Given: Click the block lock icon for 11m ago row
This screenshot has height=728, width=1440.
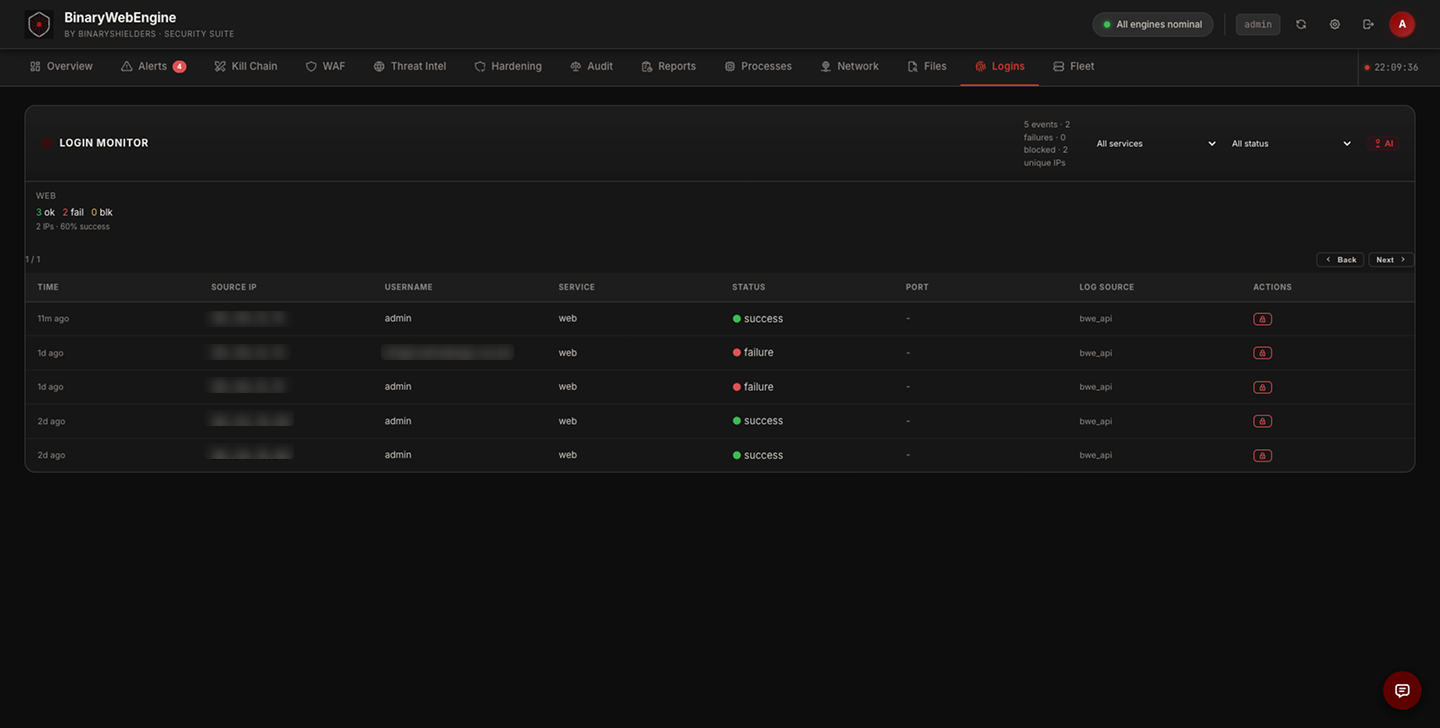Looking at the screenshot, I should (1262, 319).
